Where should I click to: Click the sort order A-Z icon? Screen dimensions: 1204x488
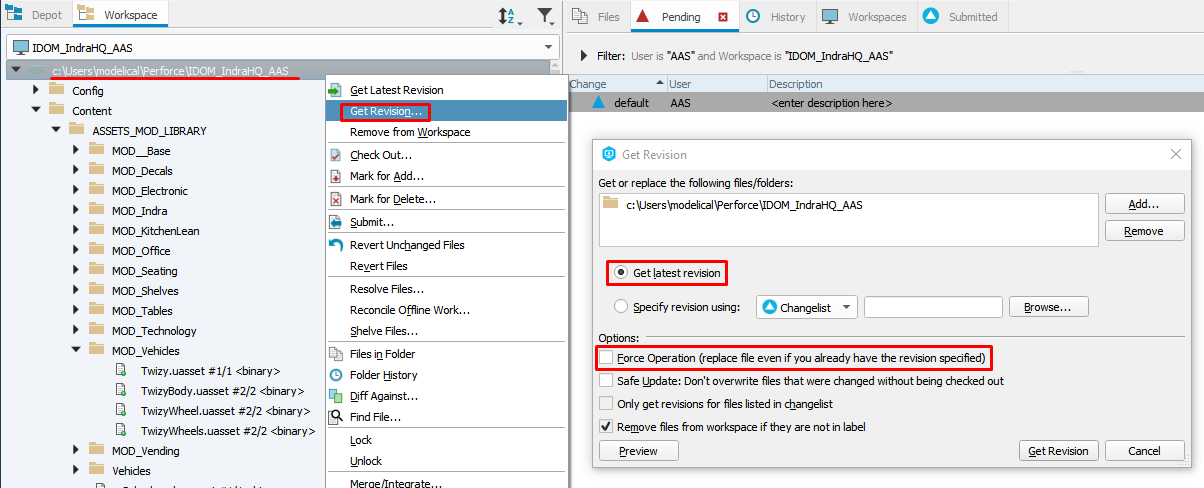508,16
